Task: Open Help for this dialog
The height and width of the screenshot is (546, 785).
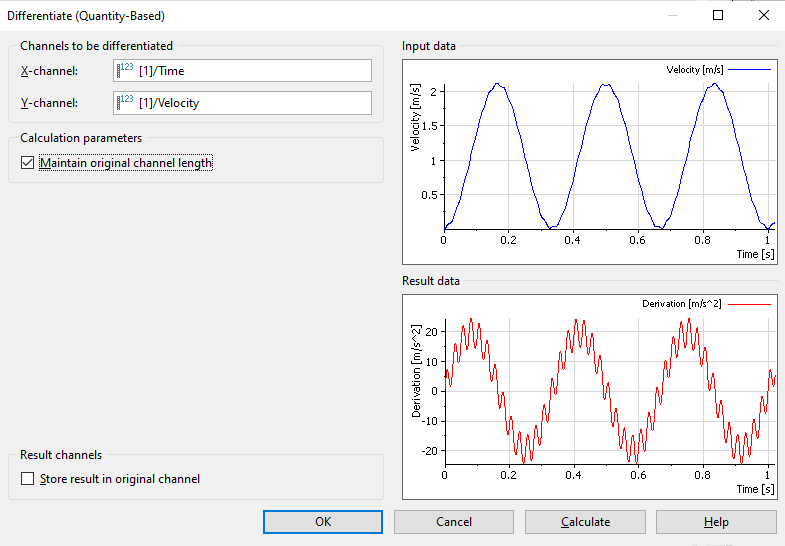Action: coord(716,522)
